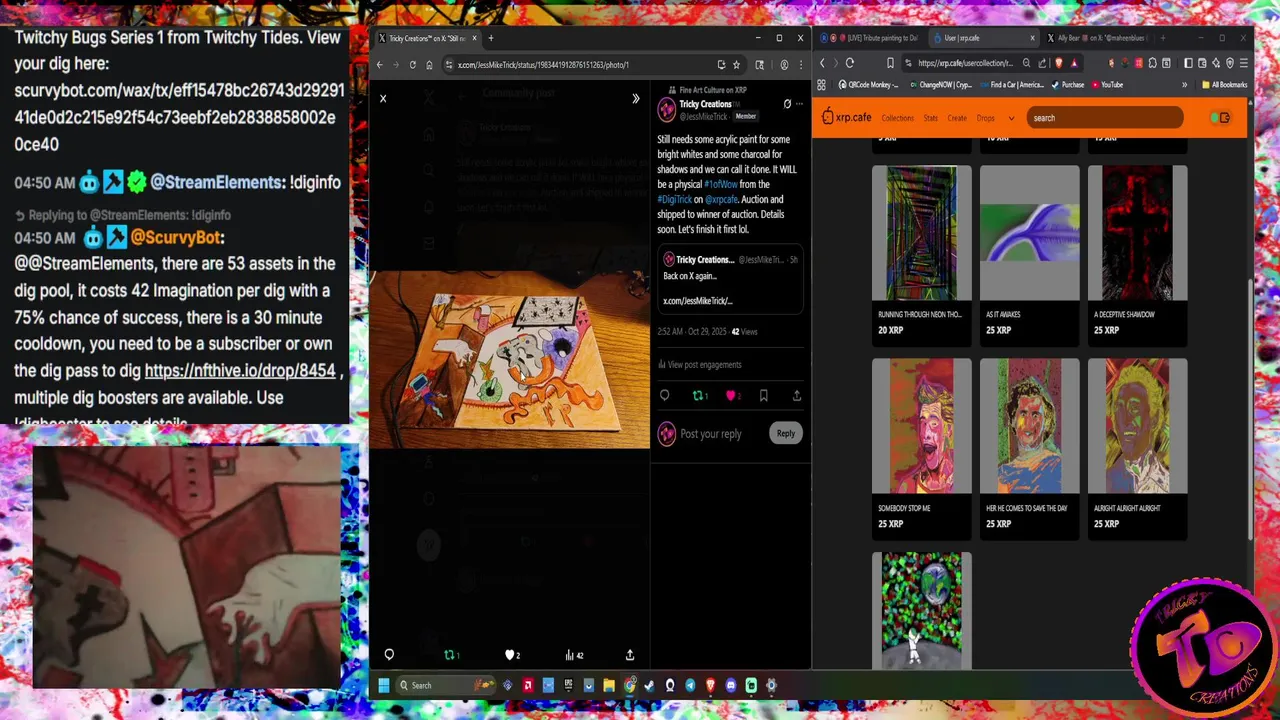Image resolution: width=1280 pixels, height=720 pixels.
Task: Expand the chevron next to Drops
Action: coord(1011,118)
